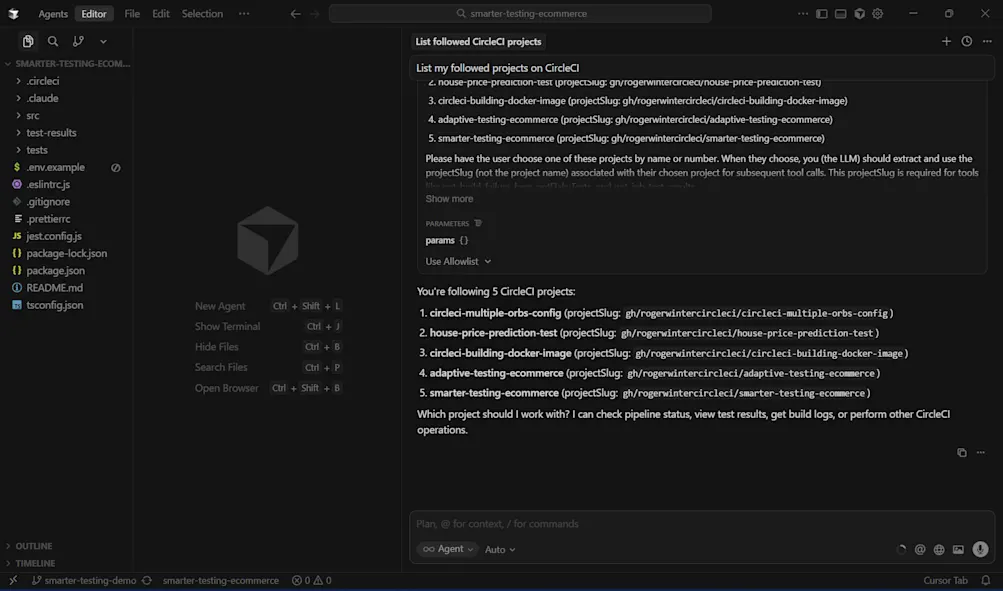Viewport: 1003px width, 591px height.
Task: Switch to the Editor tab
Action: [93, 13]
